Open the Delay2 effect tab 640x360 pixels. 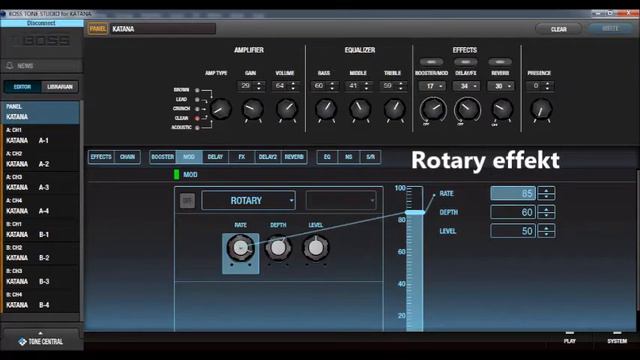(x=268, y=157)
